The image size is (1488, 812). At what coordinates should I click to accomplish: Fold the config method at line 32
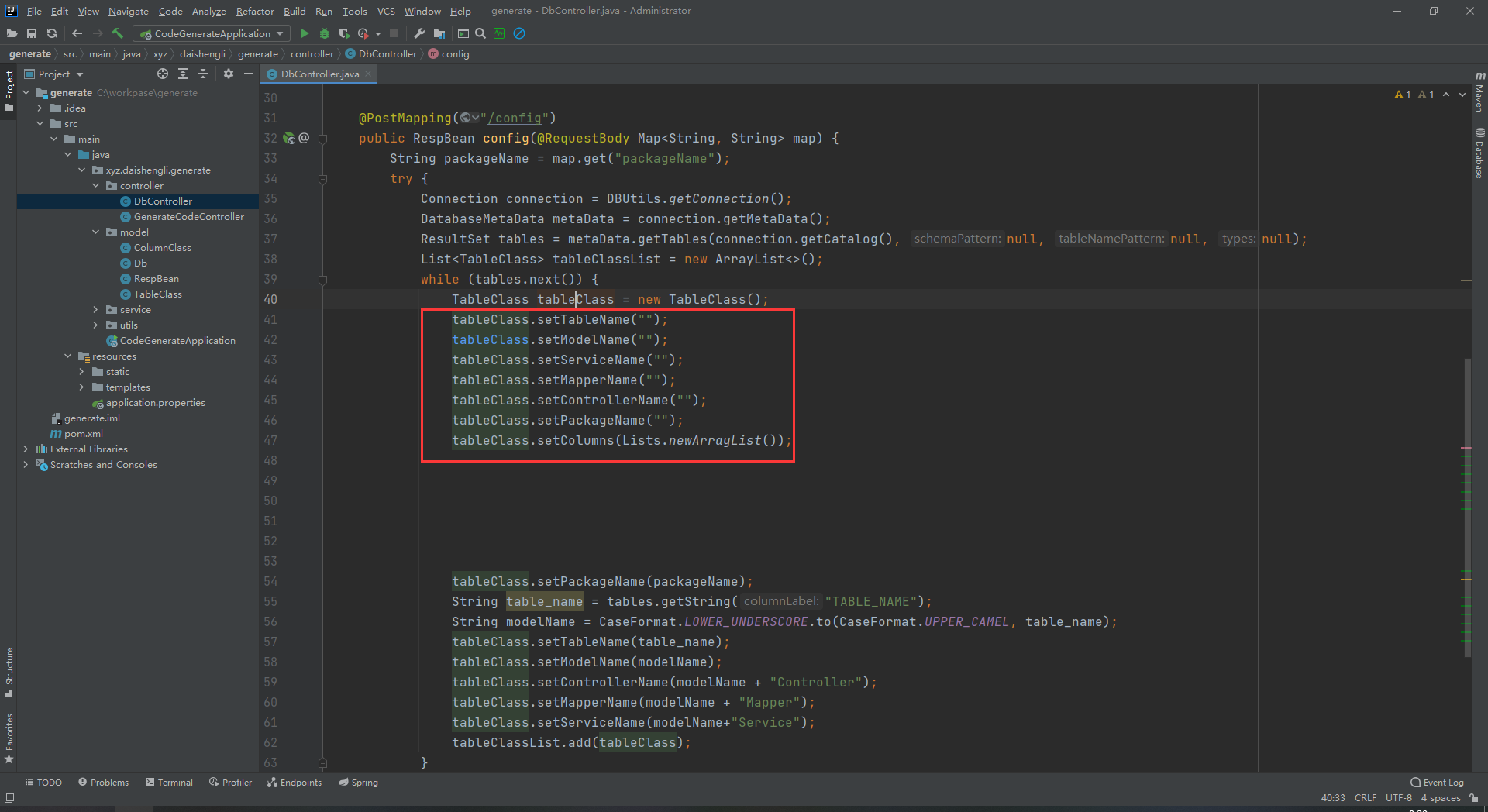tap(323, 139)
